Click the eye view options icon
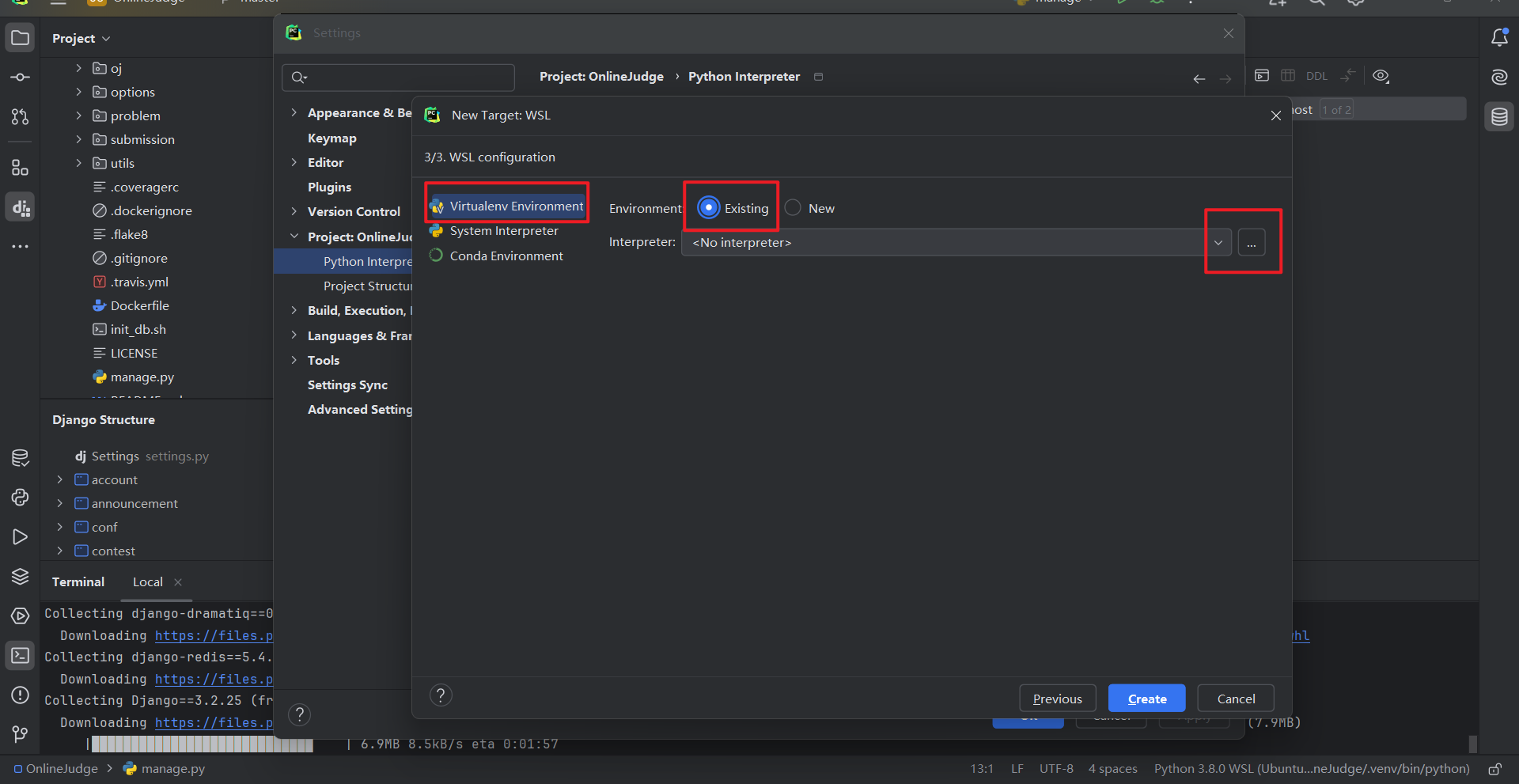Viewport: 1519px width, 784px height. pyautogui.click(x=1381, y=77)
